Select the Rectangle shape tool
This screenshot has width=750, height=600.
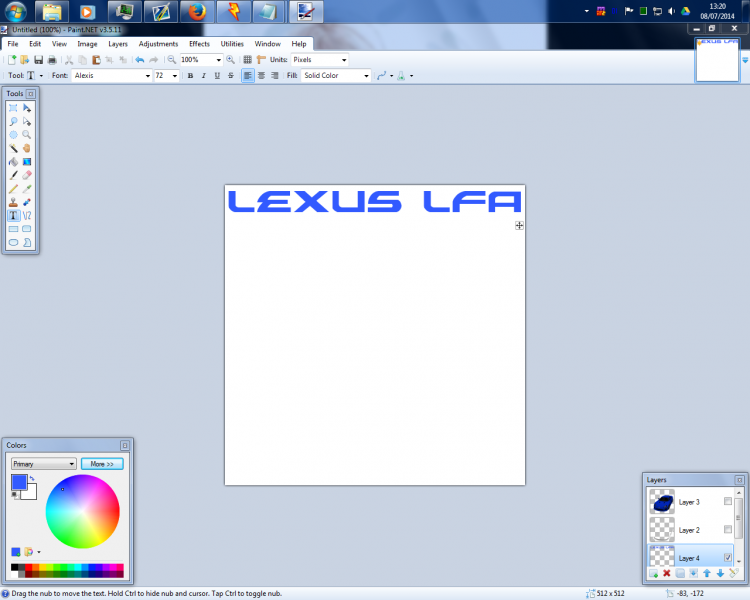13,229
